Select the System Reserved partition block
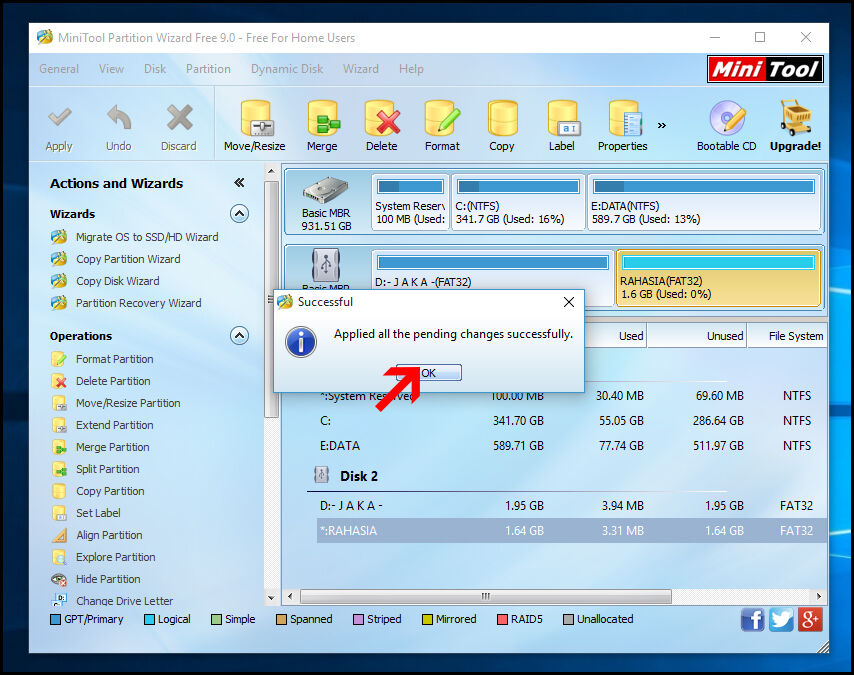The width and height of the screenshot is (854, 675). point(410,202)
